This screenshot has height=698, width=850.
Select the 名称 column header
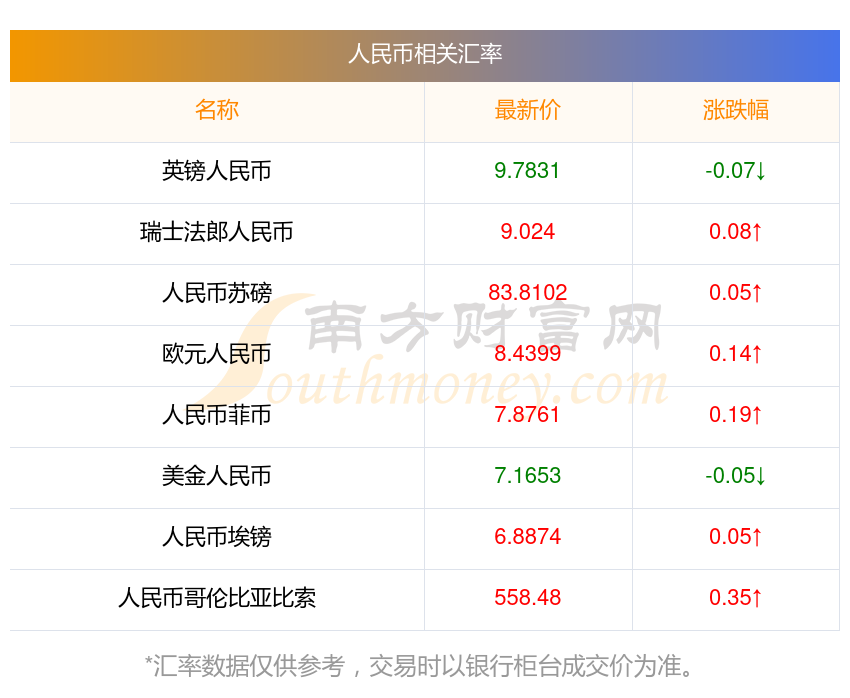click(x=217, y=110)
